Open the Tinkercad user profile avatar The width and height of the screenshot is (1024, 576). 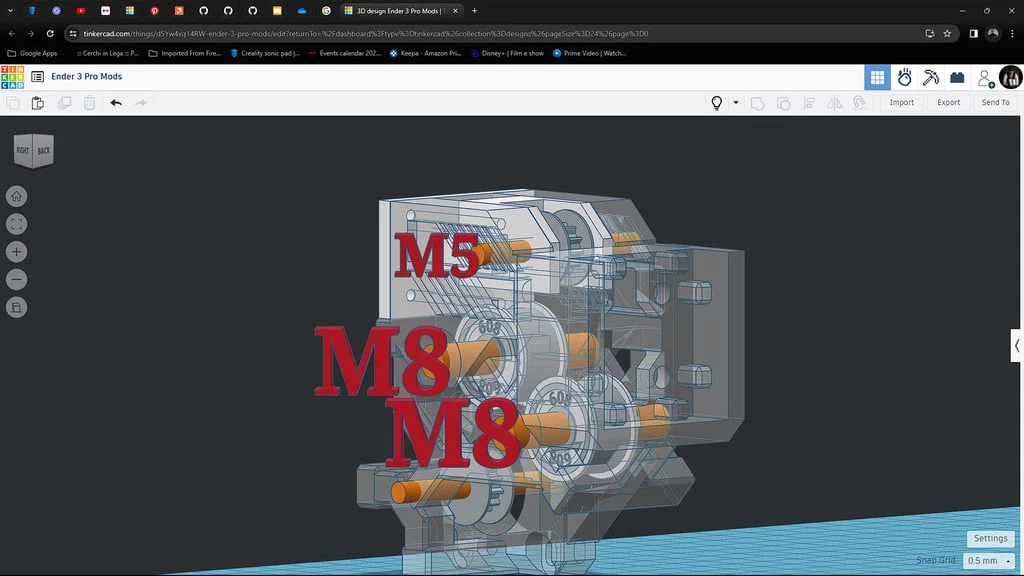[x=1010, y=78]
